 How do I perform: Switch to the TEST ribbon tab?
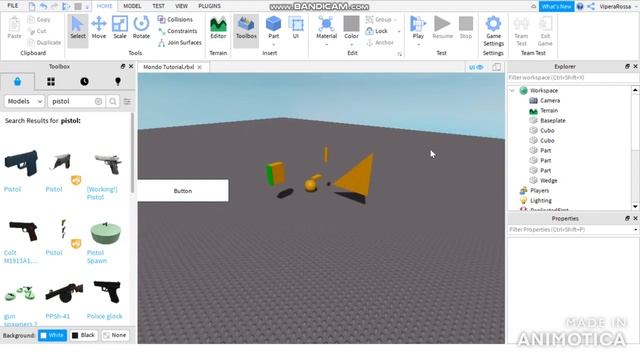(158, 6)
